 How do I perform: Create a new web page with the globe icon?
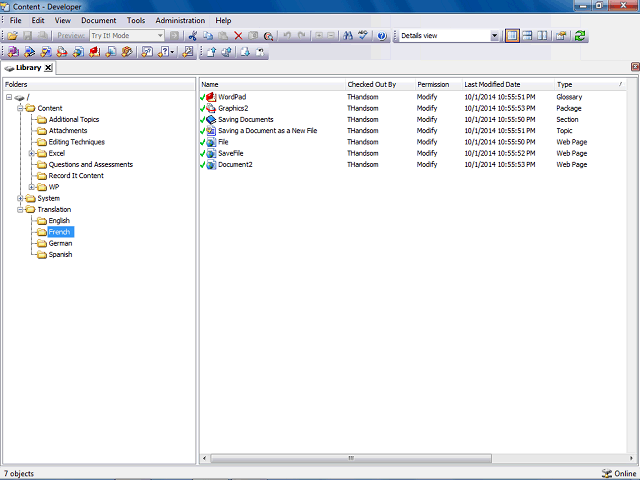78,52
